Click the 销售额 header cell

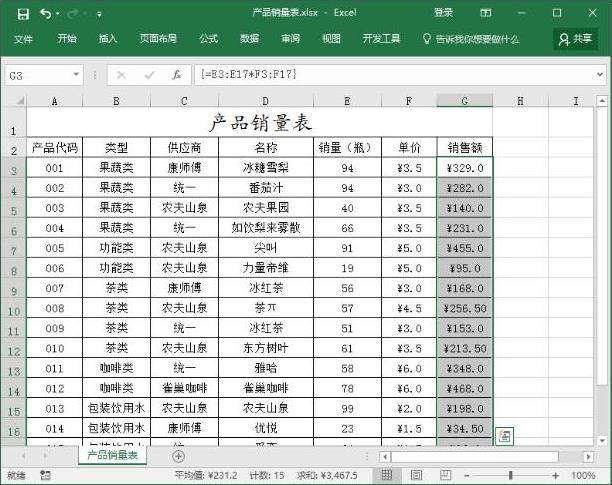464,147
